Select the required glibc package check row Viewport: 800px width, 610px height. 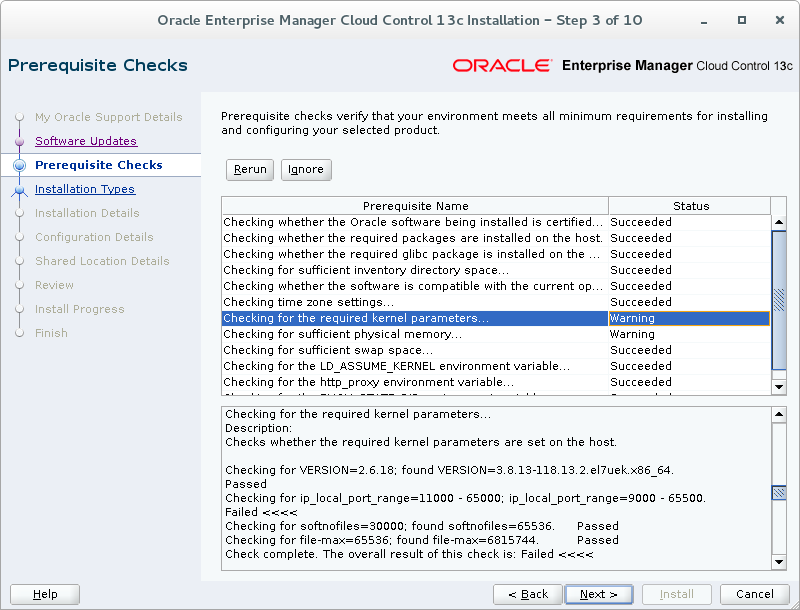[x=496, y=254]
